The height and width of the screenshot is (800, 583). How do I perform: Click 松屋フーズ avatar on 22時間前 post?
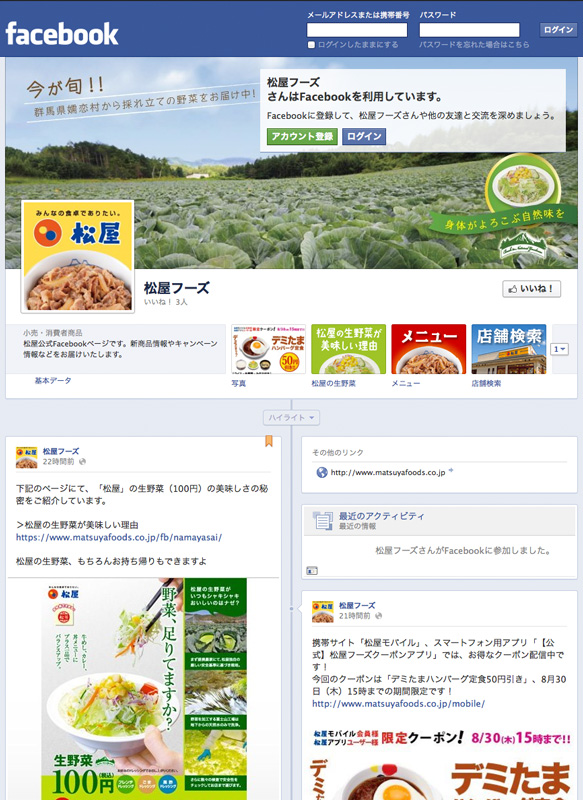pyautogui.click(x=27, y=457)
